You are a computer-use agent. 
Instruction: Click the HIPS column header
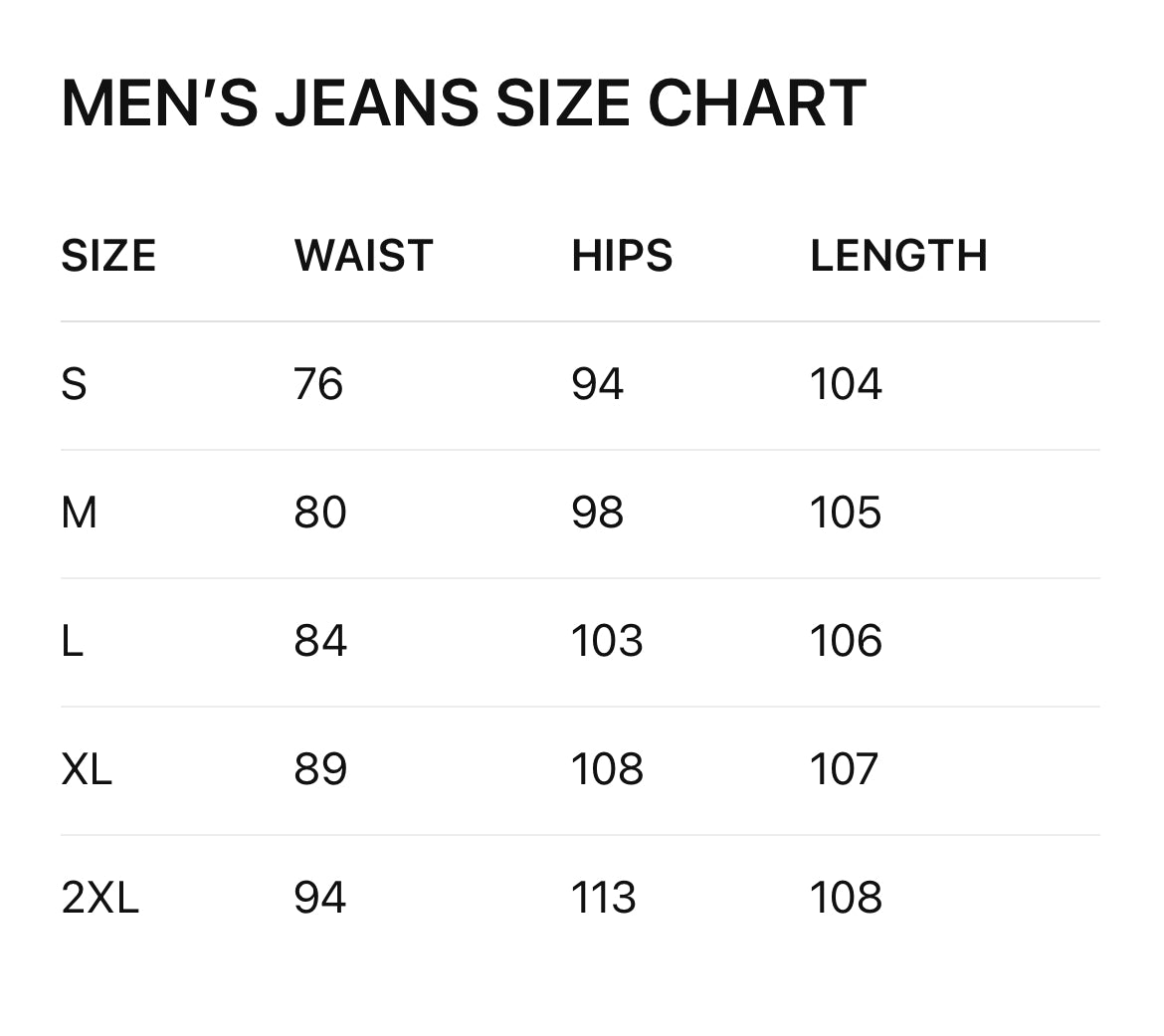[622, 256]
